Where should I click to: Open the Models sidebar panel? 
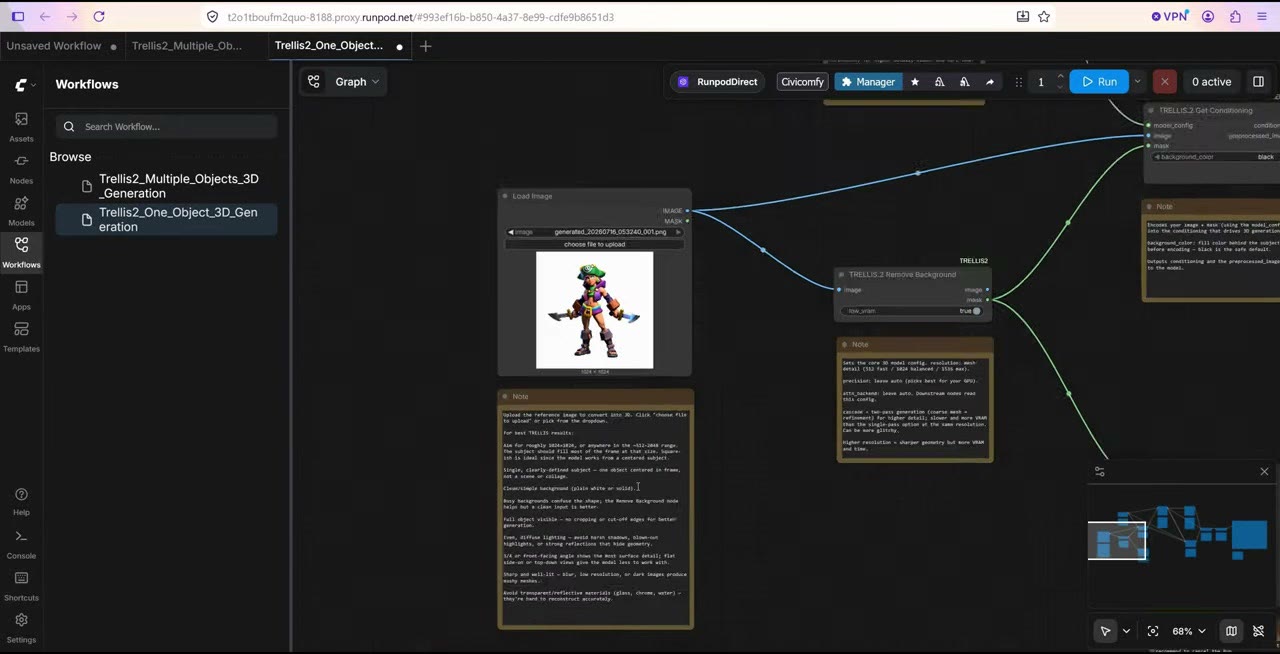21,211
